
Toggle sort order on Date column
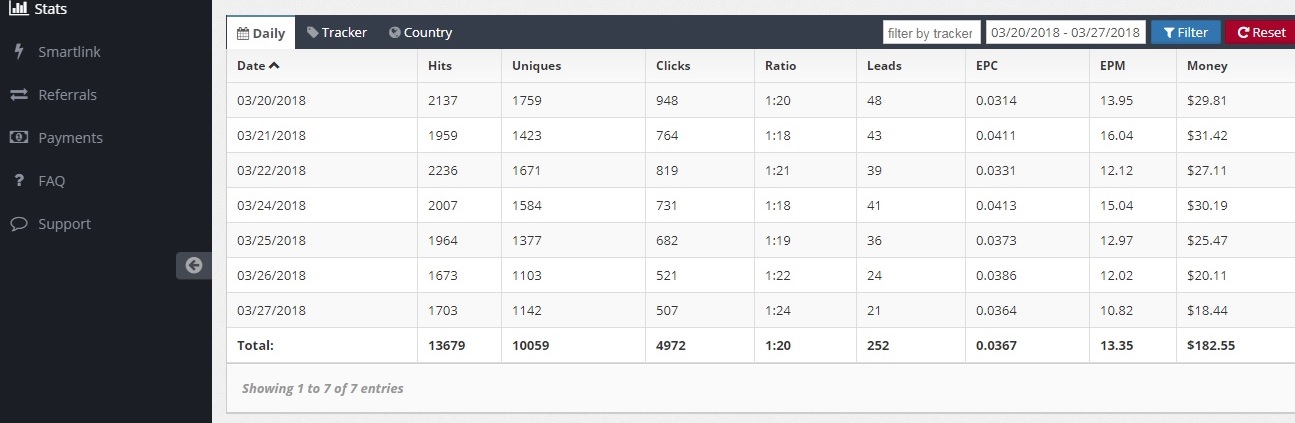click(x=259, y=66)
